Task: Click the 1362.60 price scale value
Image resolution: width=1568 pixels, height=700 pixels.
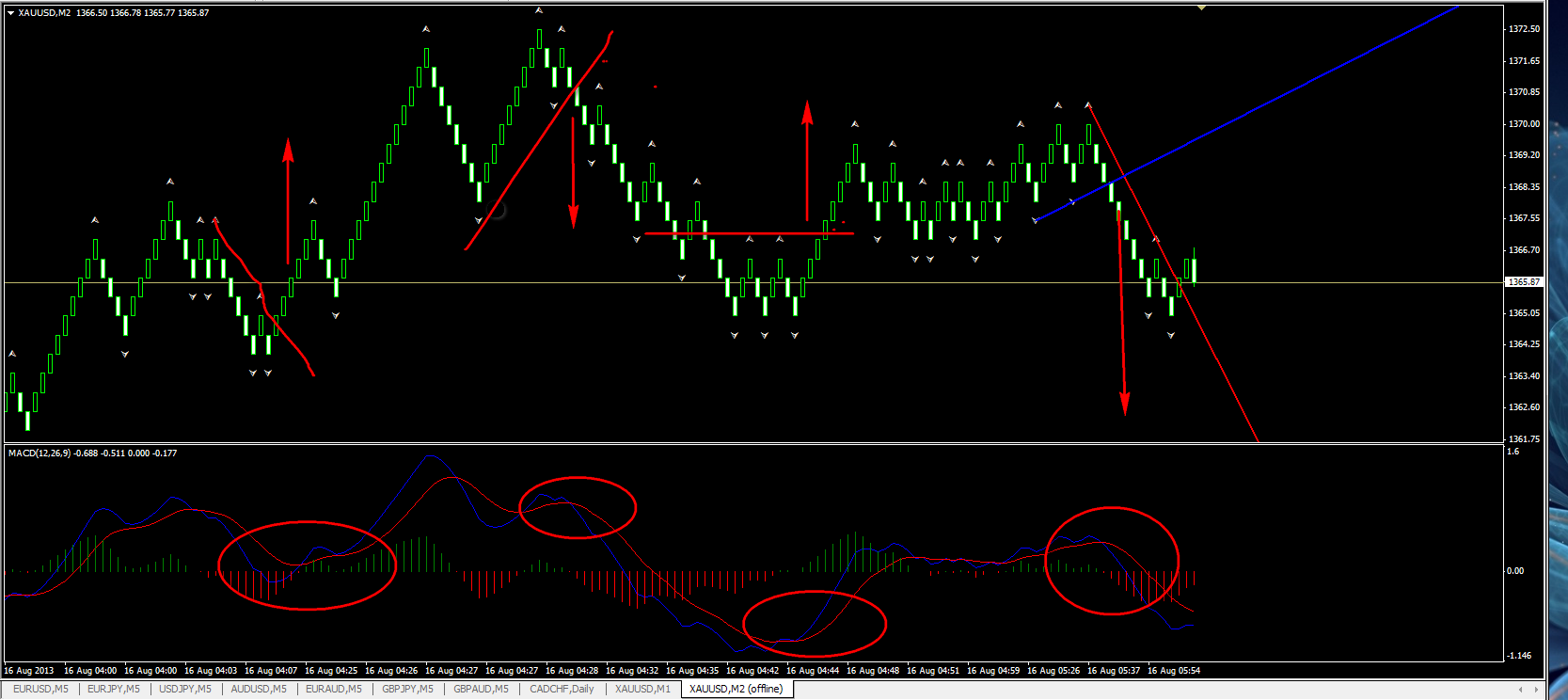Action: point(1525,407)
